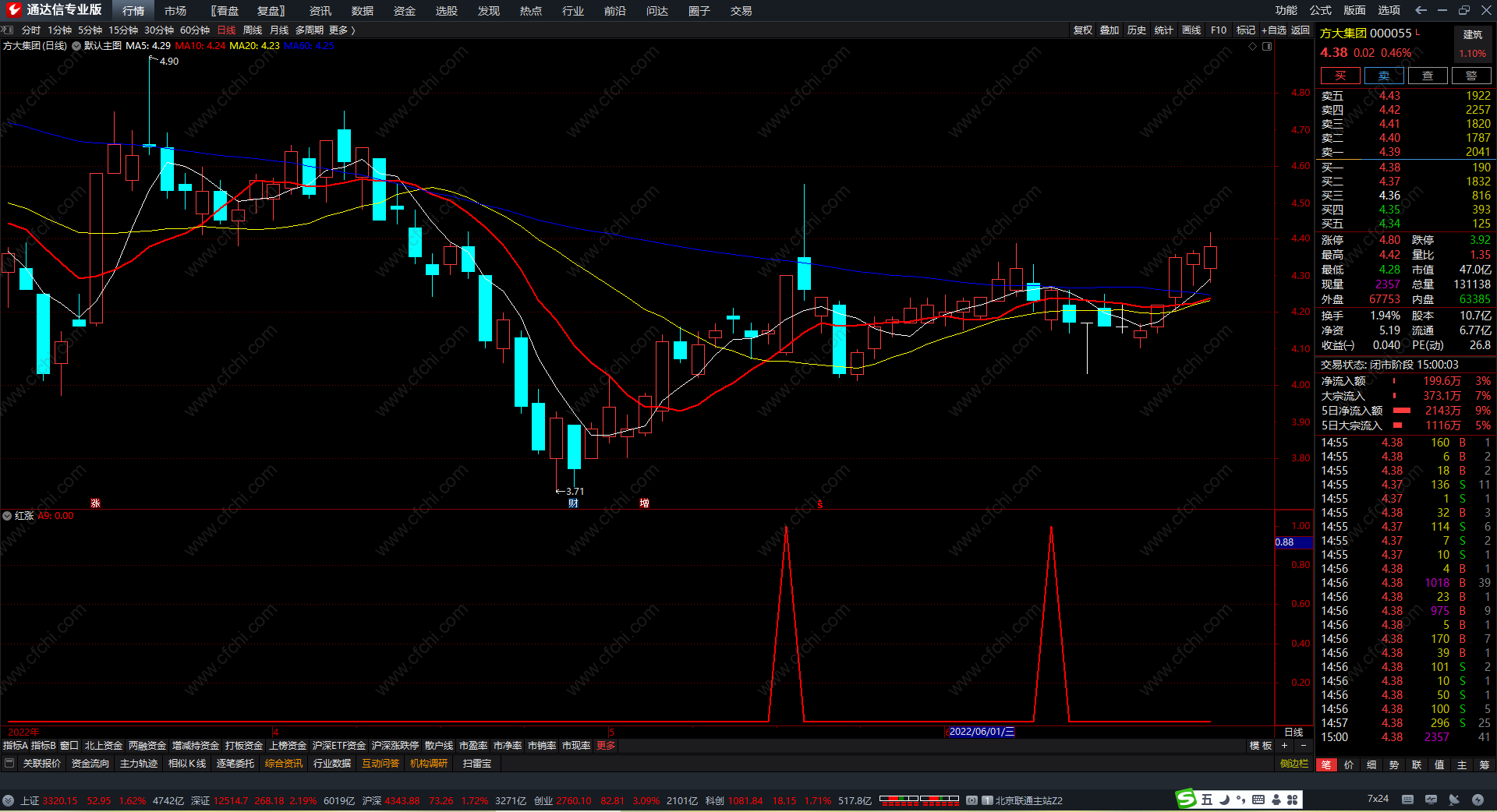This screenshot has height=812, width=1497.
Task: Select 5分钟 period
Action: click(x=90, y=30)
